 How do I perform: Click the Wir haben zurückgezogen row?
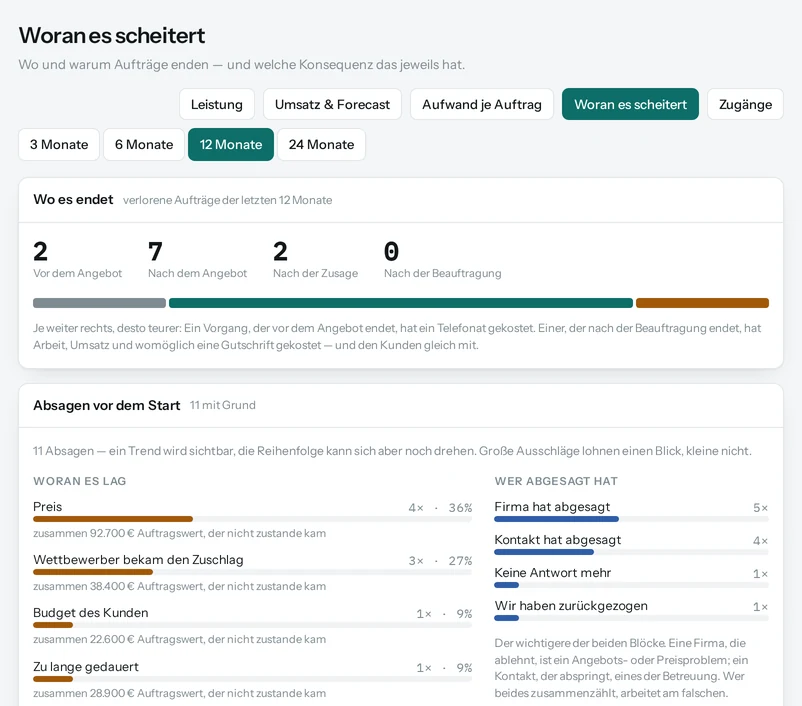(631, 611)
